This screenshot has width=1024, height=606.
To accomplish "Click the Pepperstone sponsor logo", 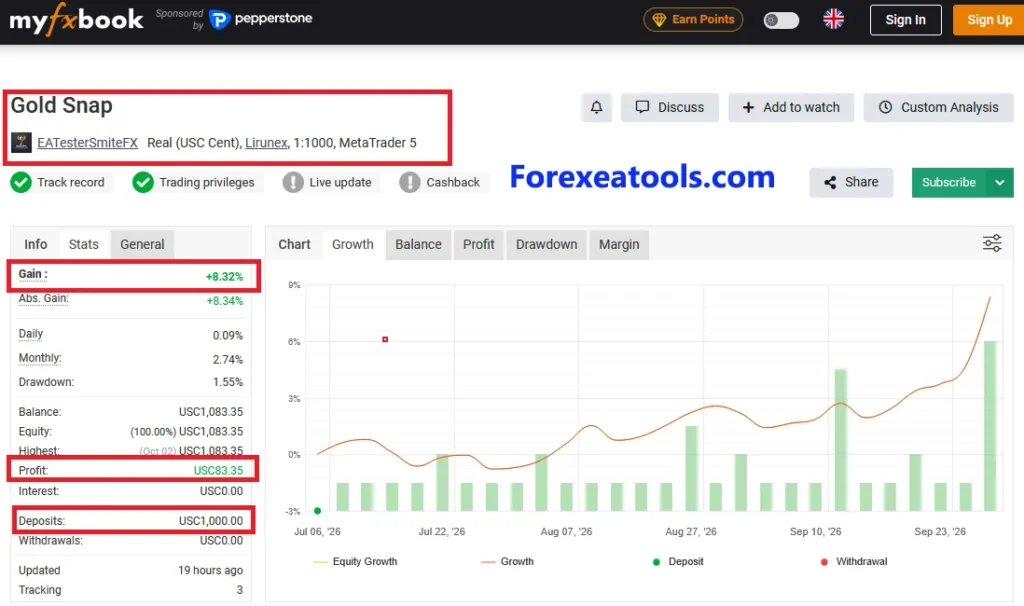I will click(x=261, y=20).
